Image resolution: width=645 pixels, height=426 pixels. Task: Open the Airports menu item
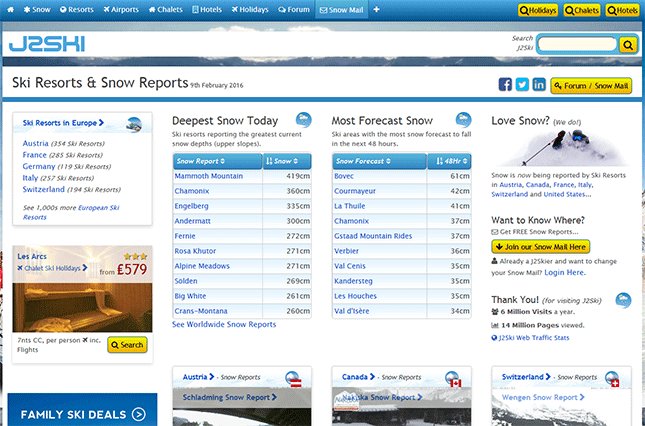(x=121, y=9)
